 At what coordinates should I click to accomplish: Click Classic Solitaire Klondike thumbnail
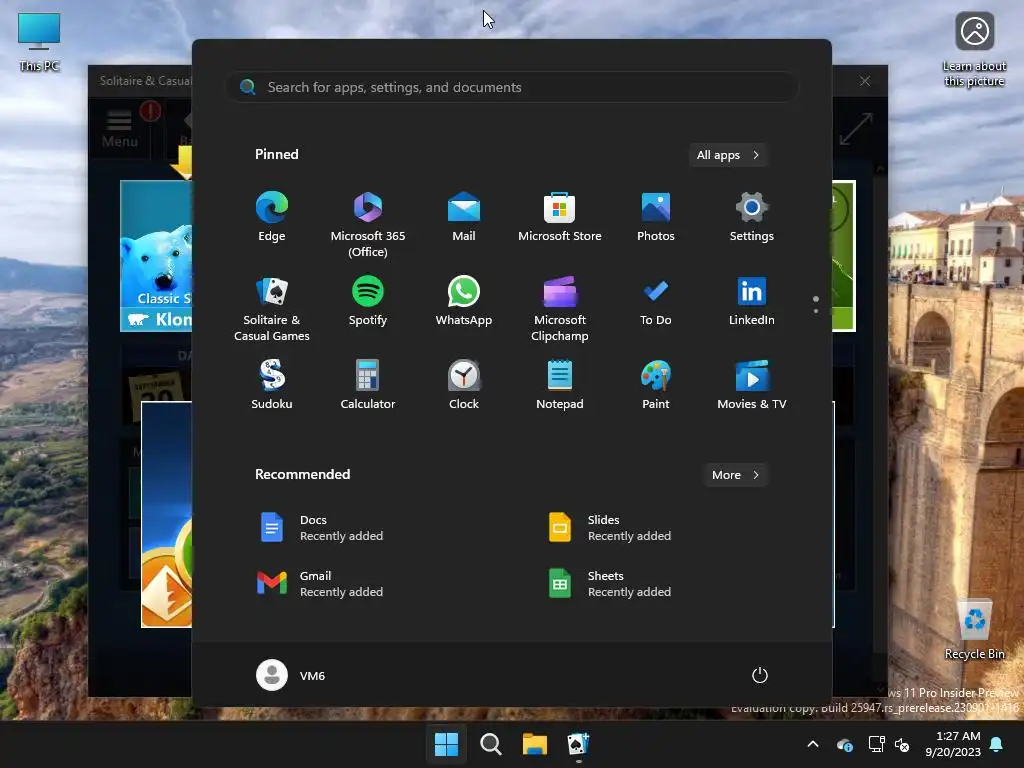coord(156,256)
